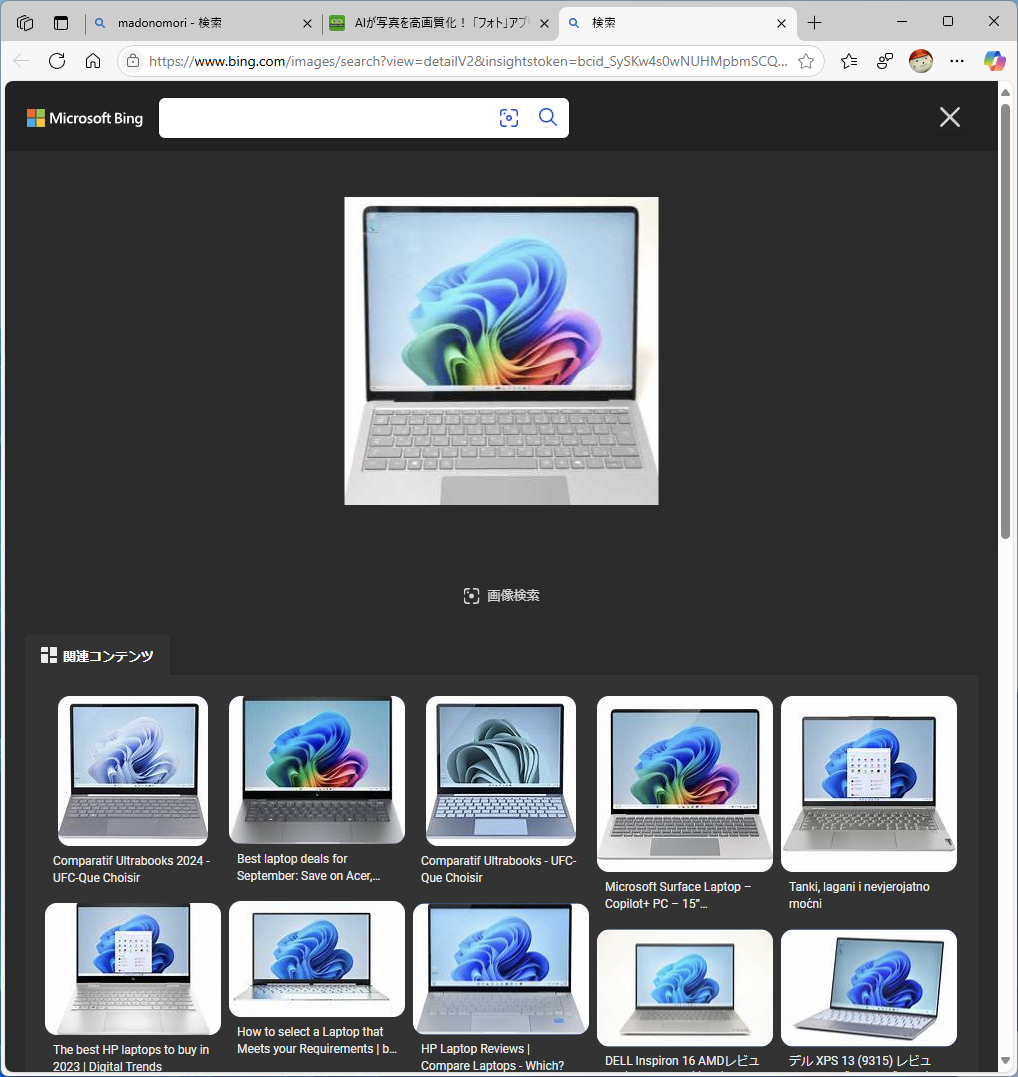Open the favorites list icon
The height and width of the screenshot is (1077, 1018).
pos(849,61)
